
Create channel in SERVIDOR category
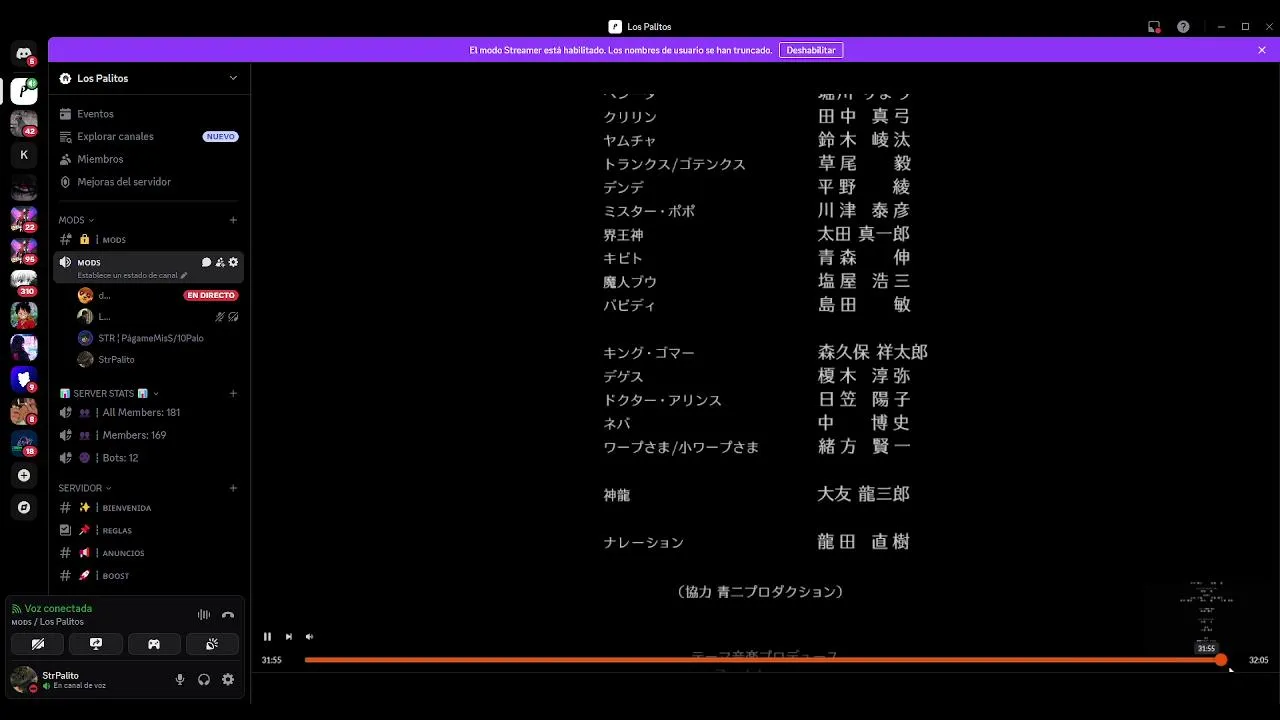click(233, 488)
